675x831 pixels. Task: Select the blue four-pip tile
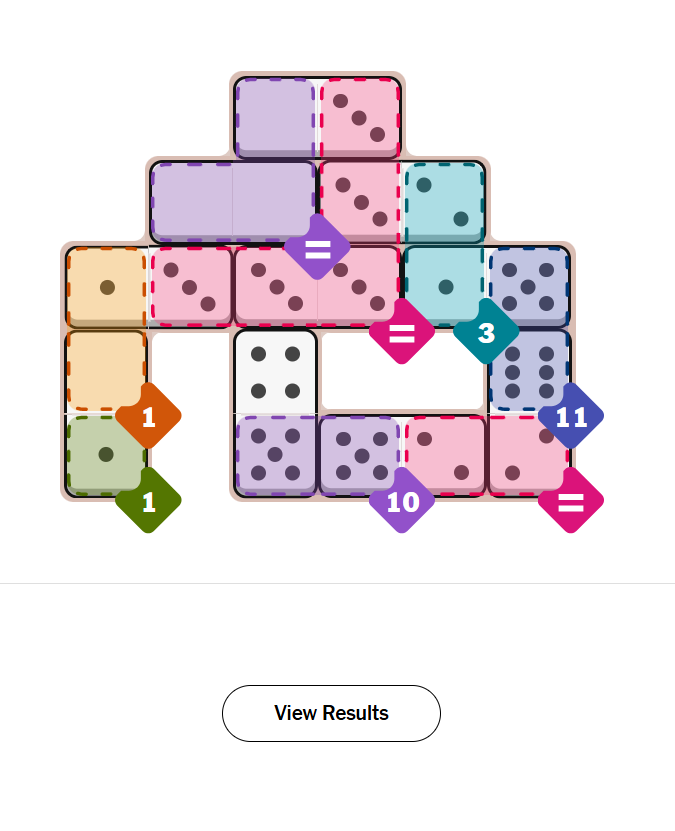(x=529, y=287)
